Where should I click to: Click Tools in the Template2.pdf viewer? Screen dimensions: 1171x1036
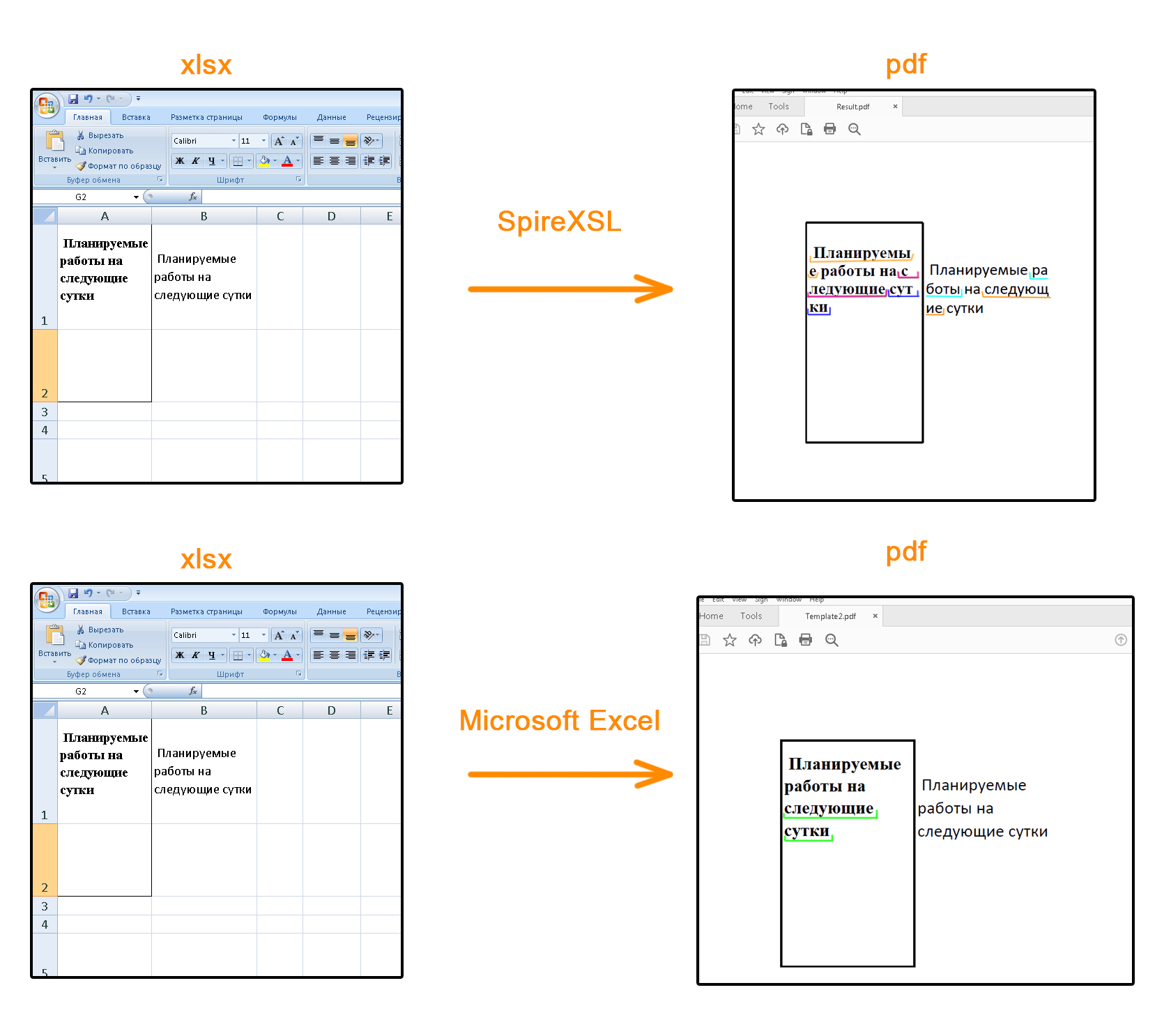751,616
